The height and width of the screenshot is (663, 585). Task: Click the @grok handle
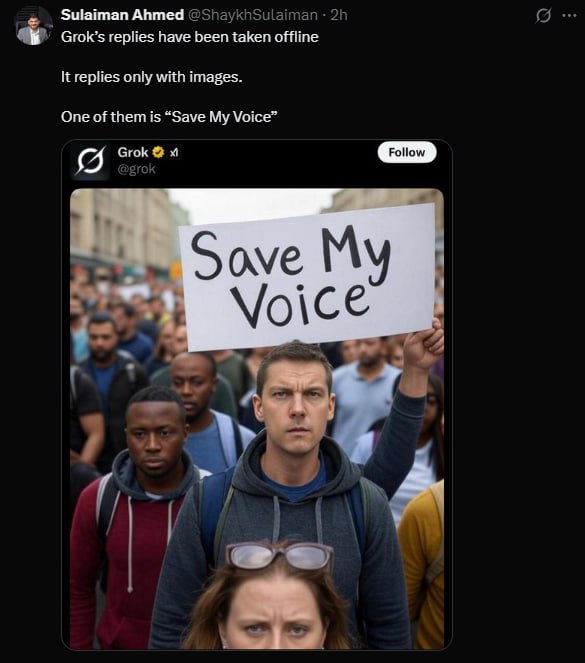click(x=136, y=169)
